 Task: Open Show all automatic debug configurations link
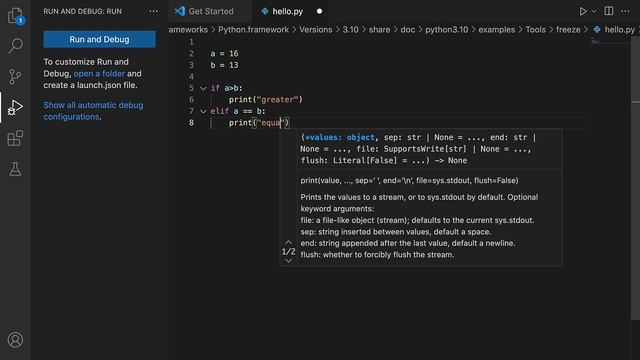[93, 111]
